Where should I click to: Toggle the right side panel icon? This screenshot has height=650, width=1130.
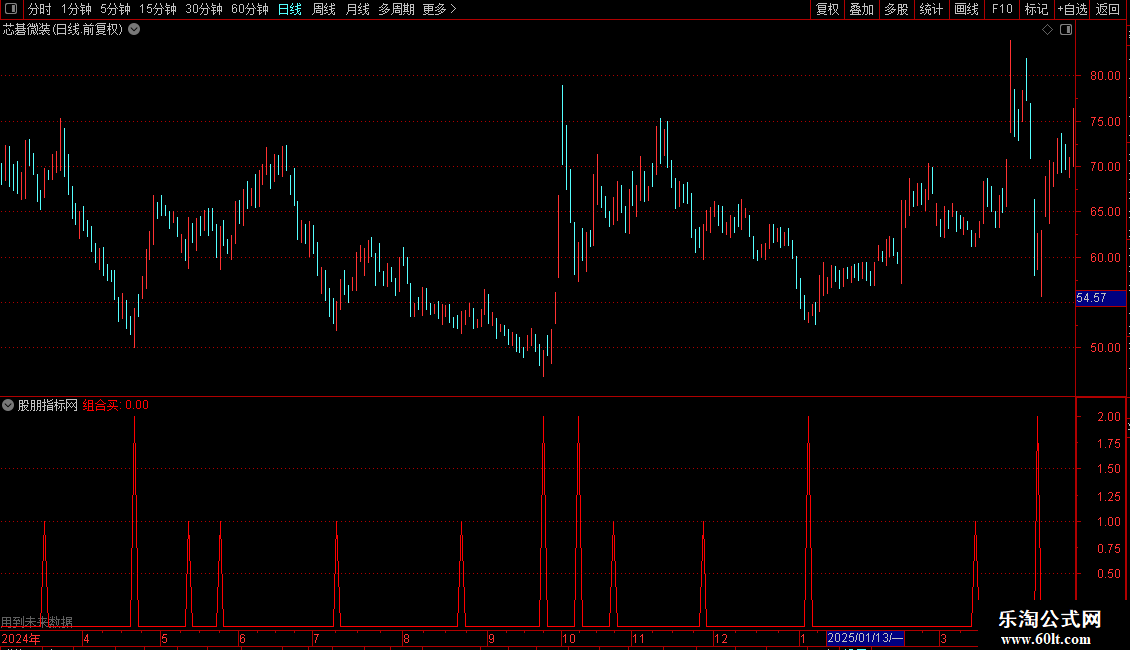1066,30
